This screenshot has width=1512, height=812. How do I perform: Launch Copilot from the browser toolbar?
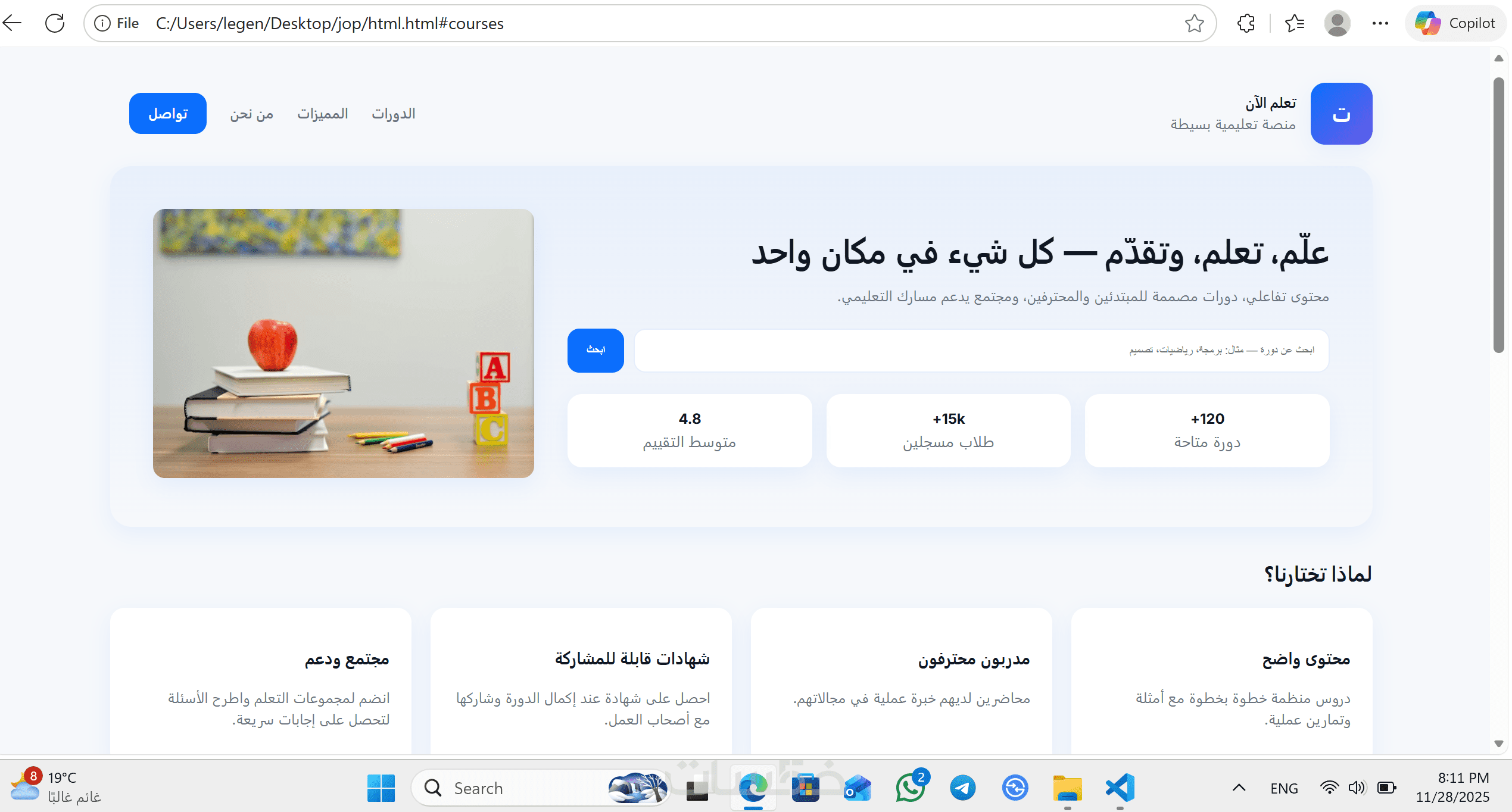1455,23
